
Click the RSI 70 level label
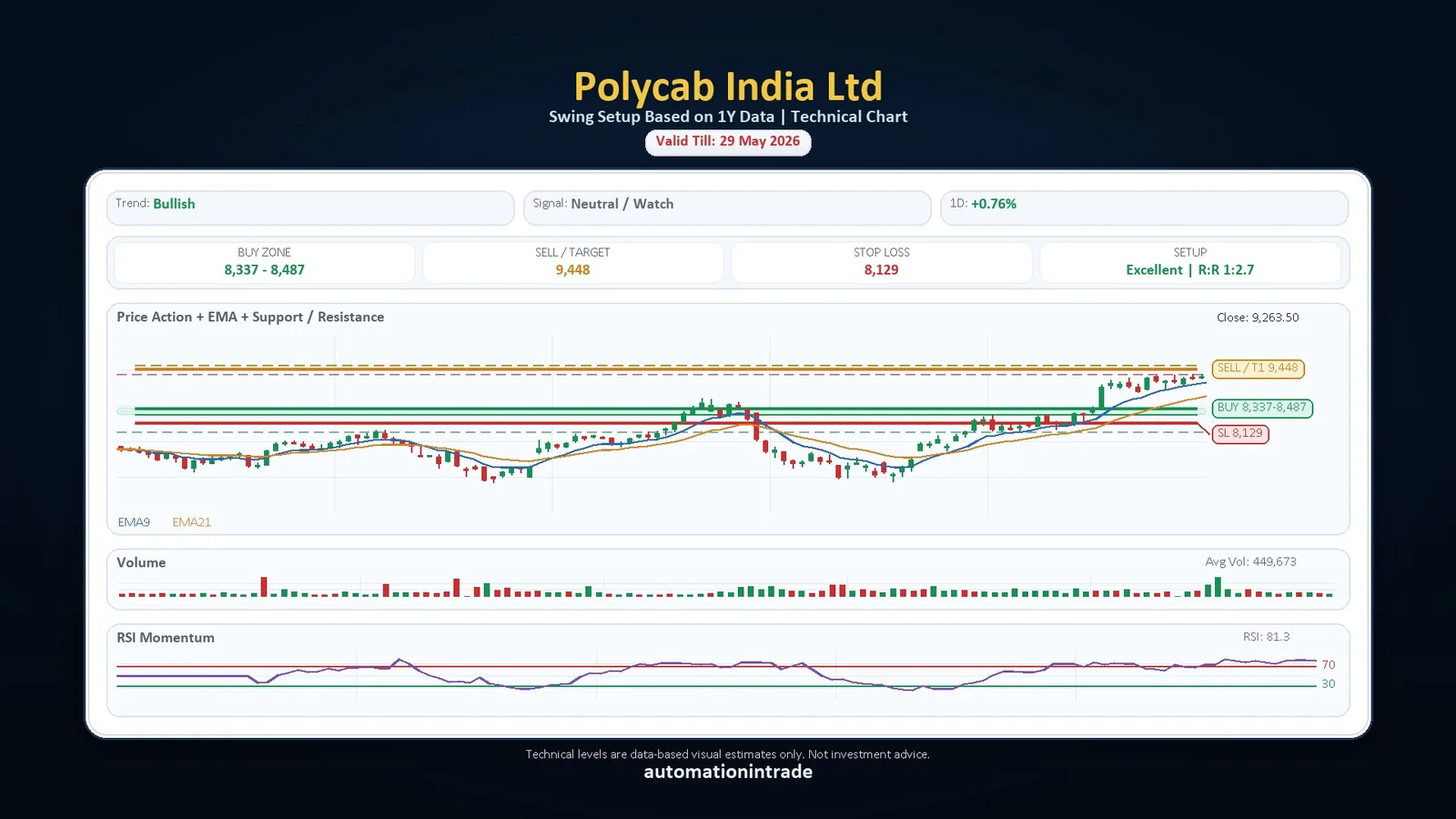click(x=1329, y=665)
